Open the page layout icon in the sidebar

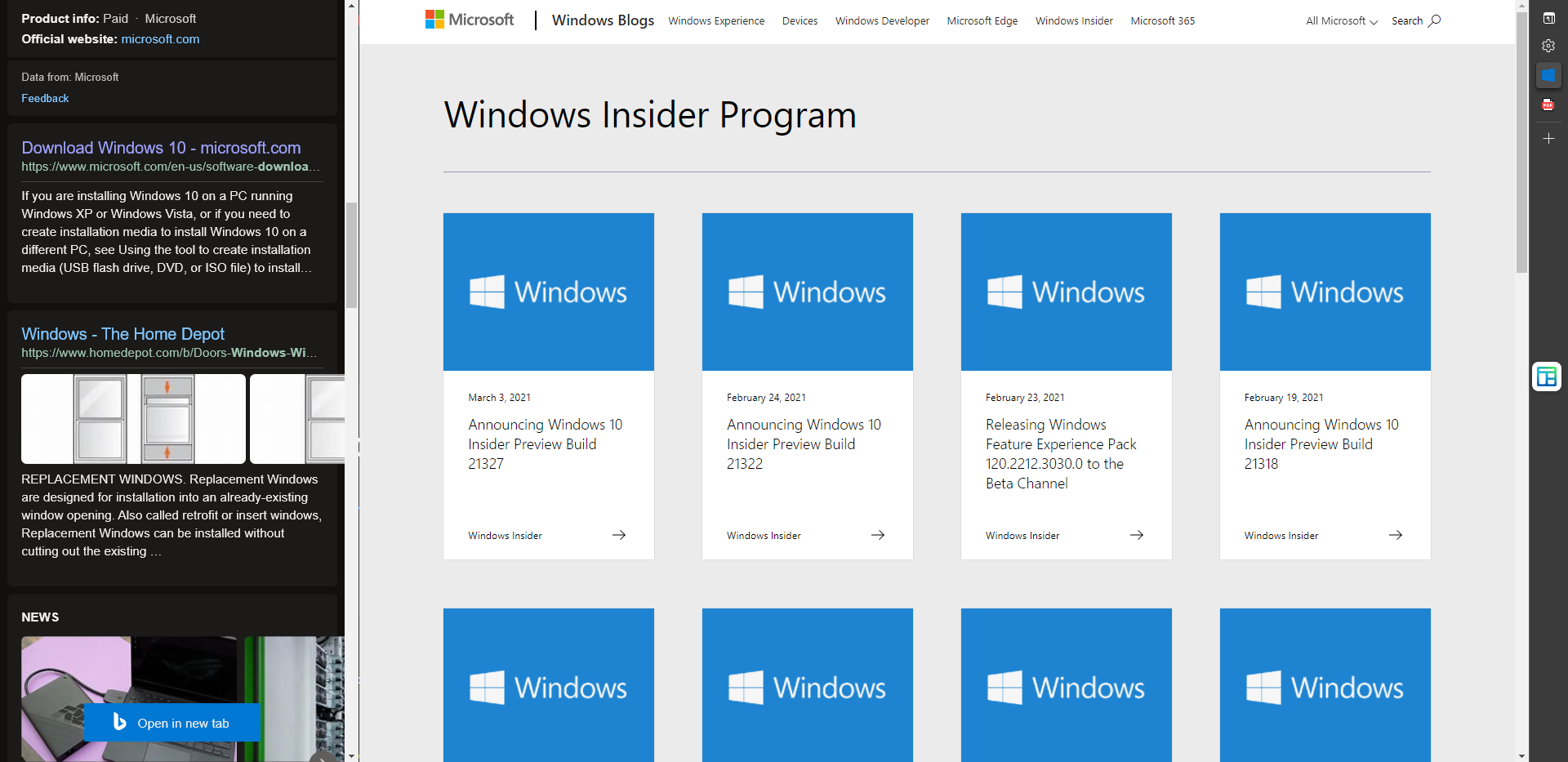[x=1547, y=377]
